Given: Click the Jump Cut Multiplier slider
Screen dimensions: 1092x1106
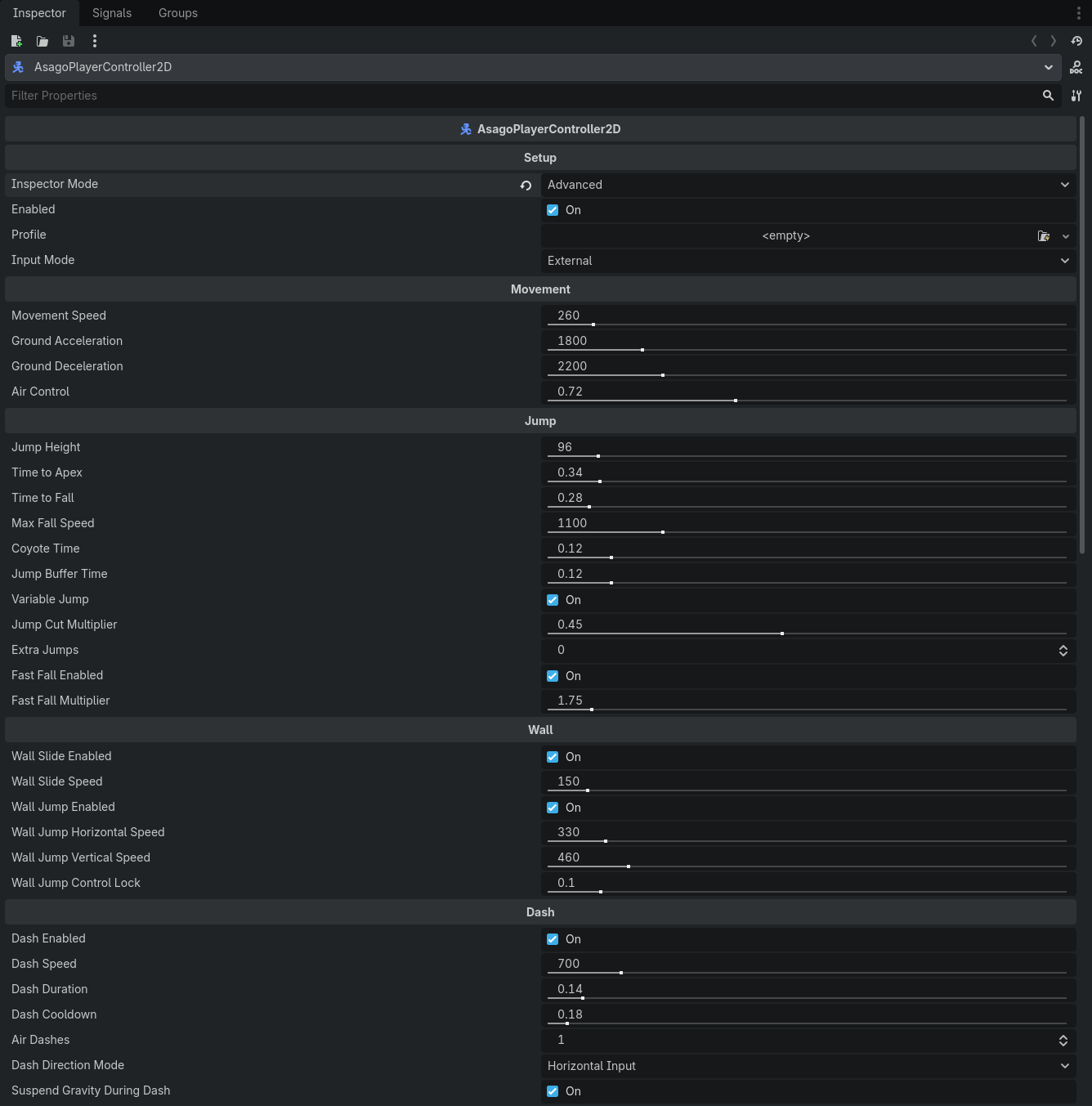Looking at the screenshot, I should [x=807, y=634].
